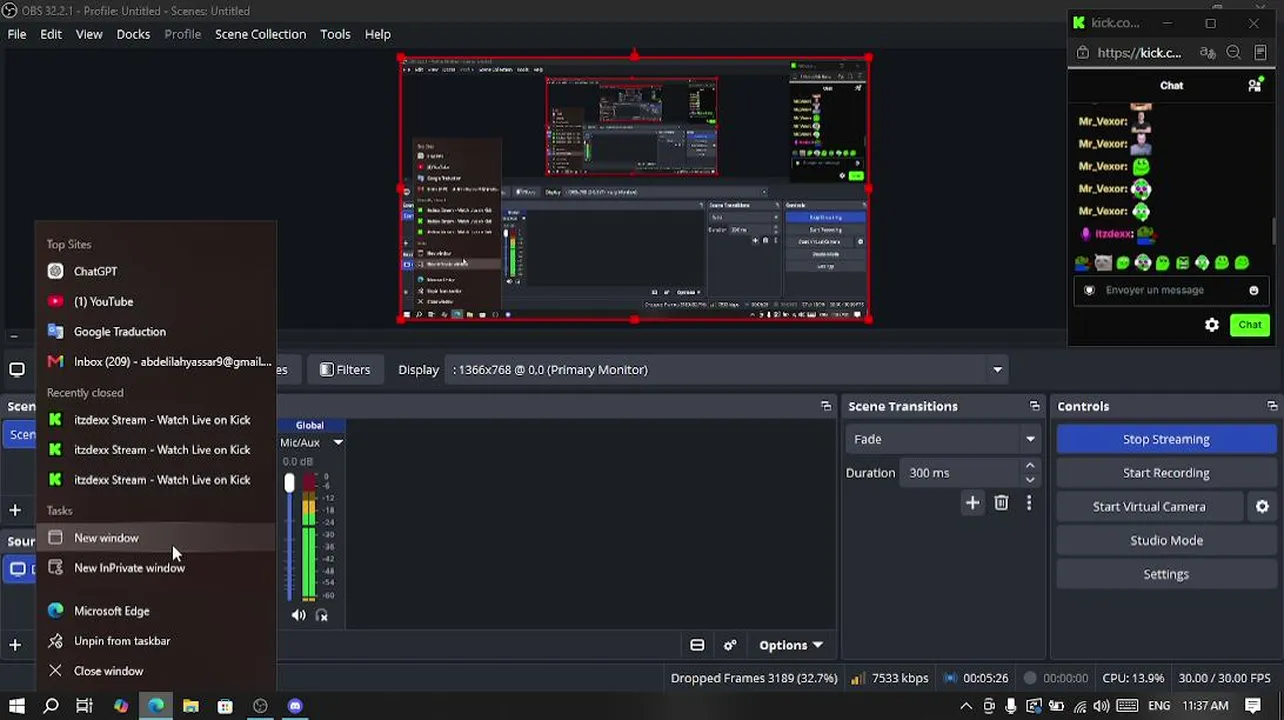Viewport: 1284px width, 720px height.
Task: Undock the Controls panel
Action: click(x=1272, y=406)
